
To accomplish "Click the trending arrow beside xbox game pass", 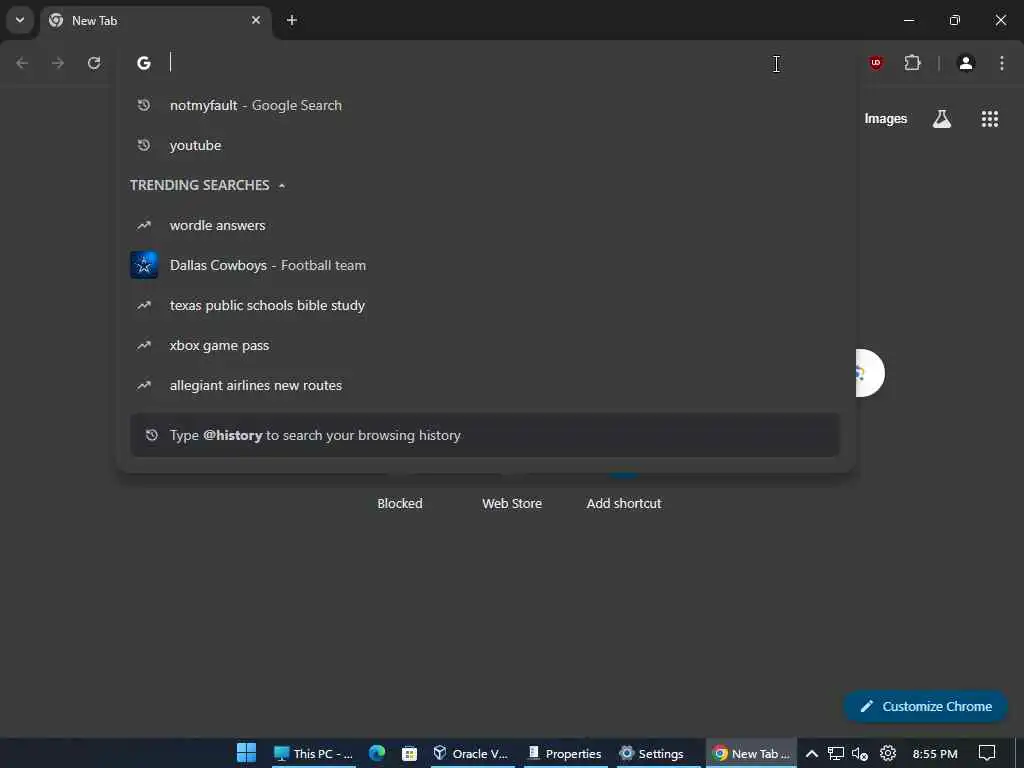I will (x=144, y=345).
